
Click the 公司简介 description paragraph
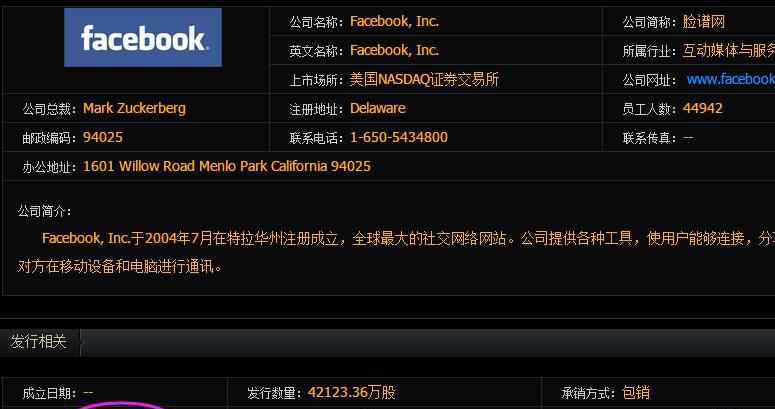(395, 253)
